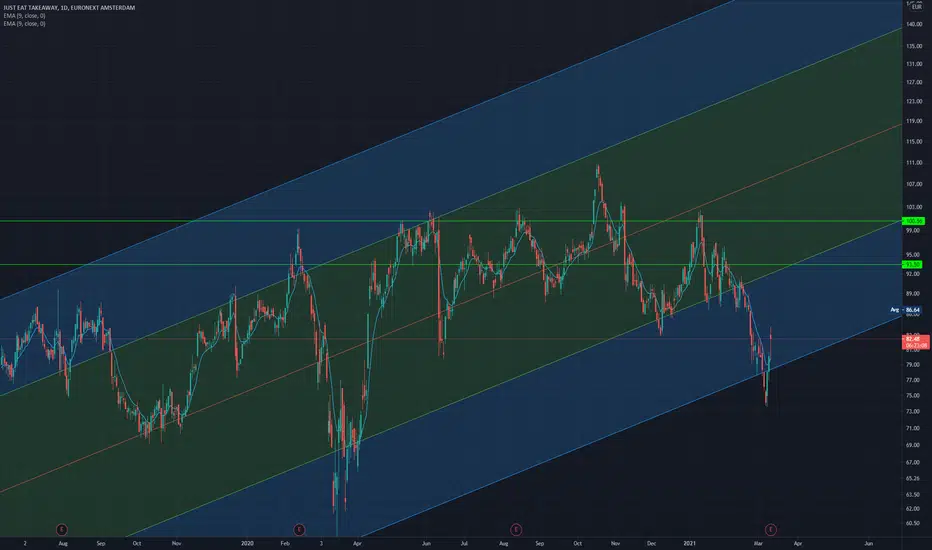Click the earnings E marker near Feb 2020
Viewport: 932px width, 550px height.
point(299,529)
